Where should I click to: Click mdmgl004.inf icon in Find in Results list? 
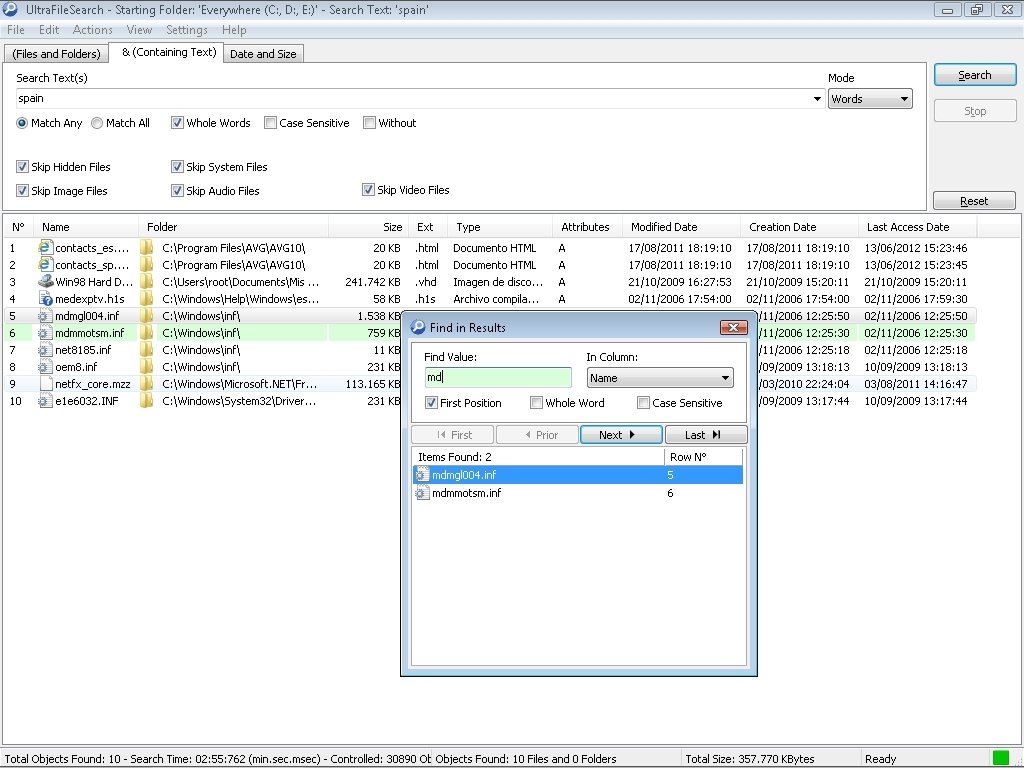tap(422, 475)
